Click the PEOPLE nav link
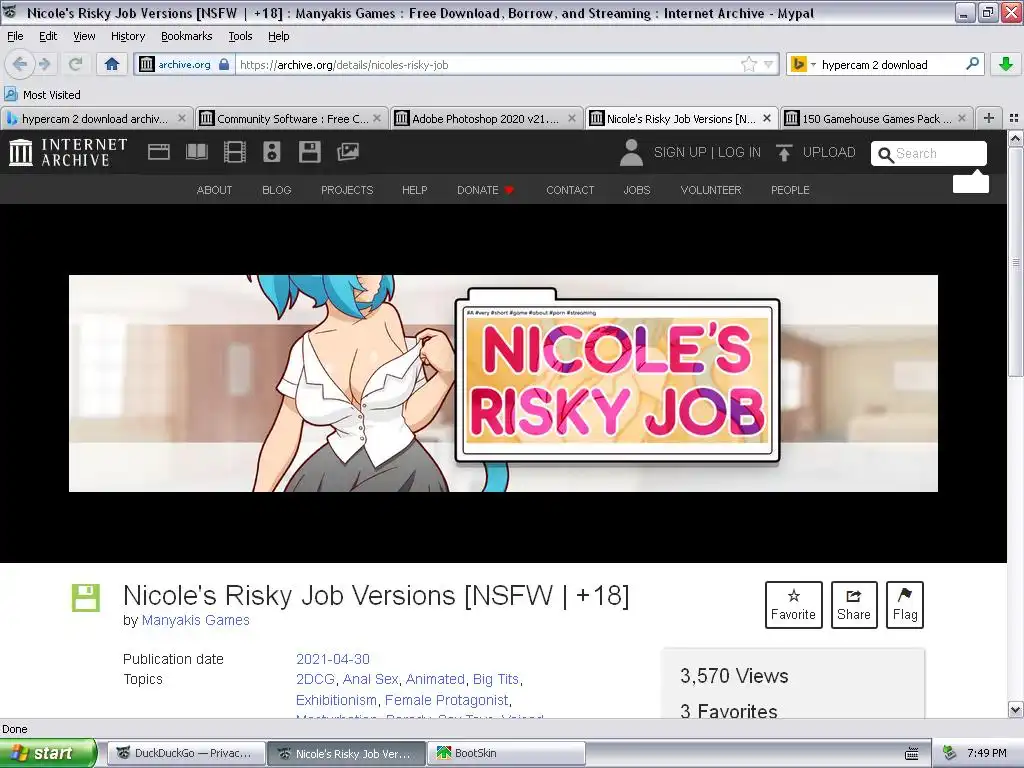The height and width of the screenshot is (768, 1024). coord(790,190)
